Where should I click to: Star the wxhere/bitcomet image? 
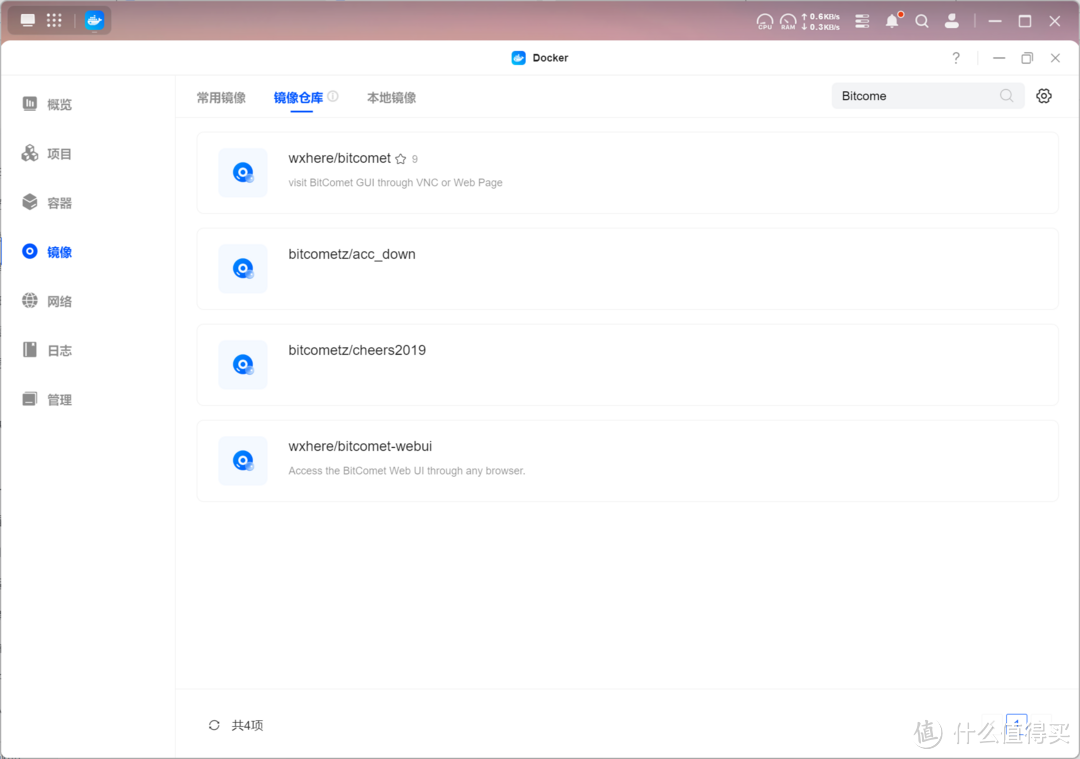pos(401,158)
